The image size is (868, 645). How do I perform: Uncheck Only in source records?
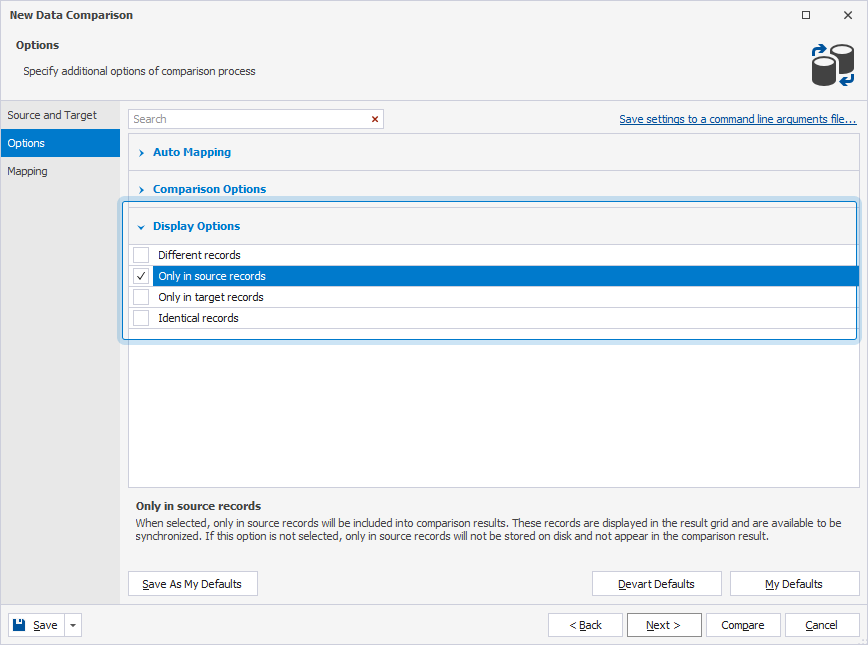pos(140,275)
